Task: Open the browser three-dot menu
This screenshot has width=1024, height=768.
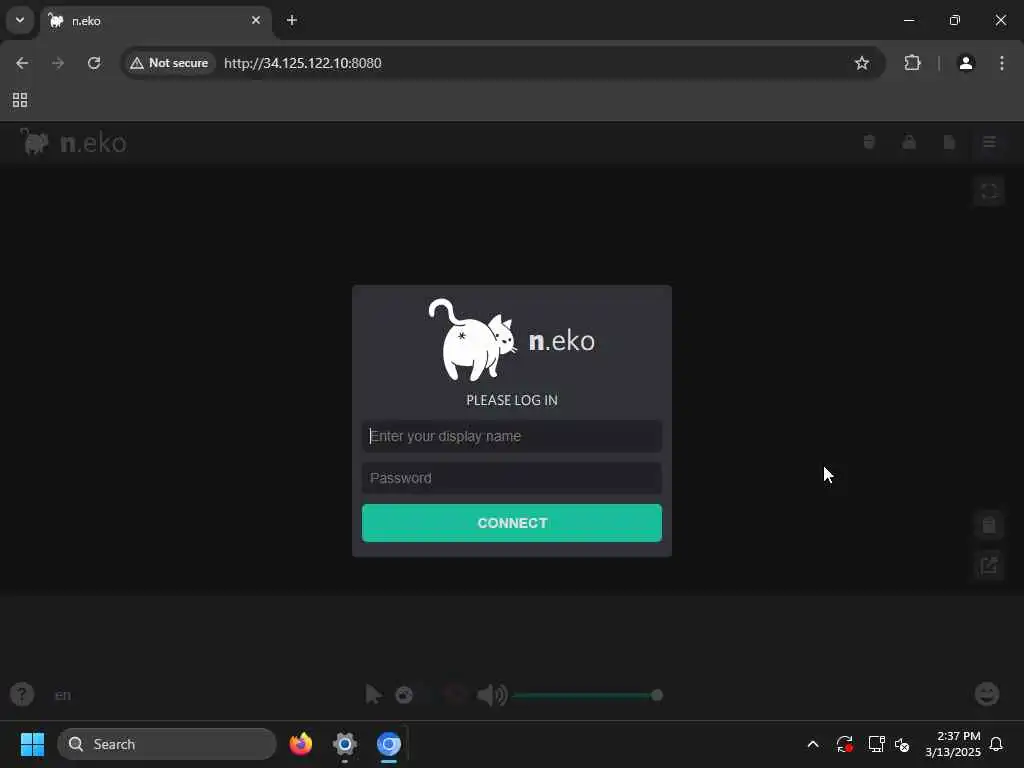Action: tap(1002, 63)
